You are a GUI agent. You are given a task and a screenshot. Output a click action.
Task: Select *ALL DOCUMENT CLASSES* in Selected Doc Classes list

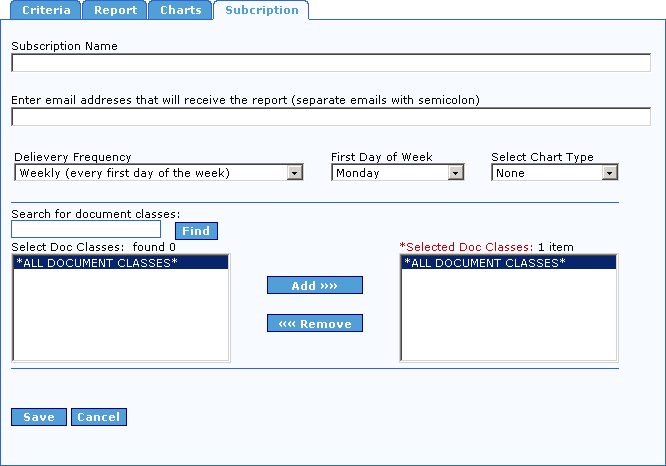pos(508,263)
